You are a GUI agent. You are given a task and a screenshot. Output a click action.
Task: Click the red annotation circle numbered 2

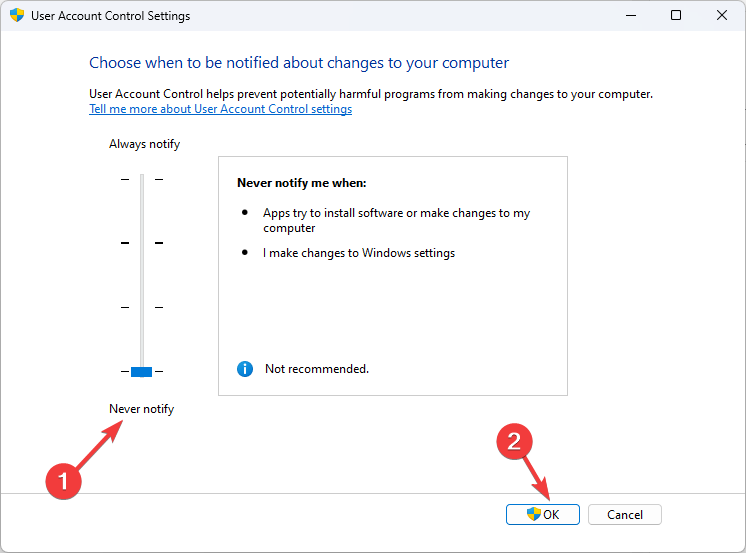click(x=515, y=443)
